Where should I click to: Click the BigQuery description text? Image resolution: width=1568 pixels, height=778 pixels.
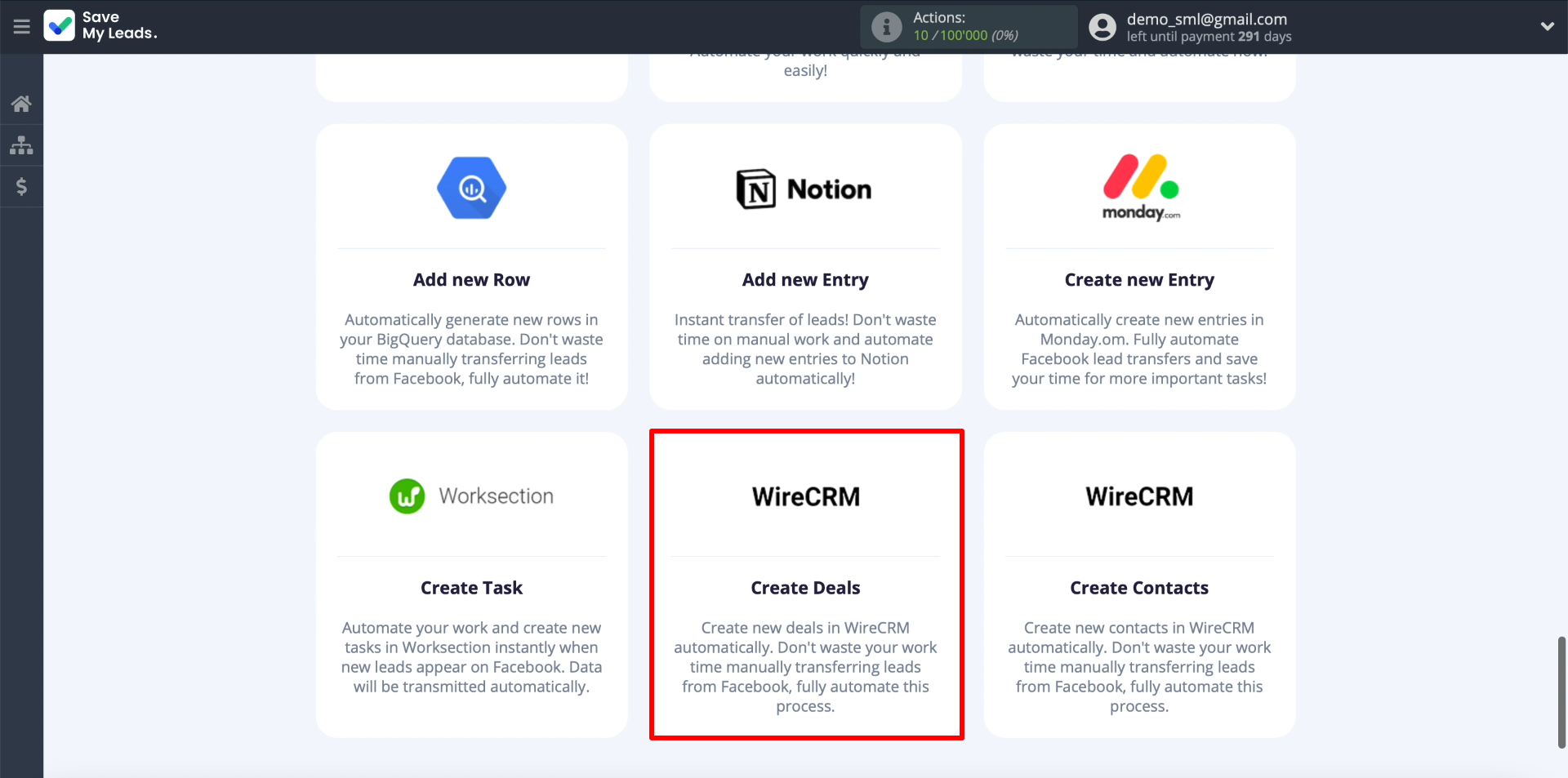click(x=471, y=349)
